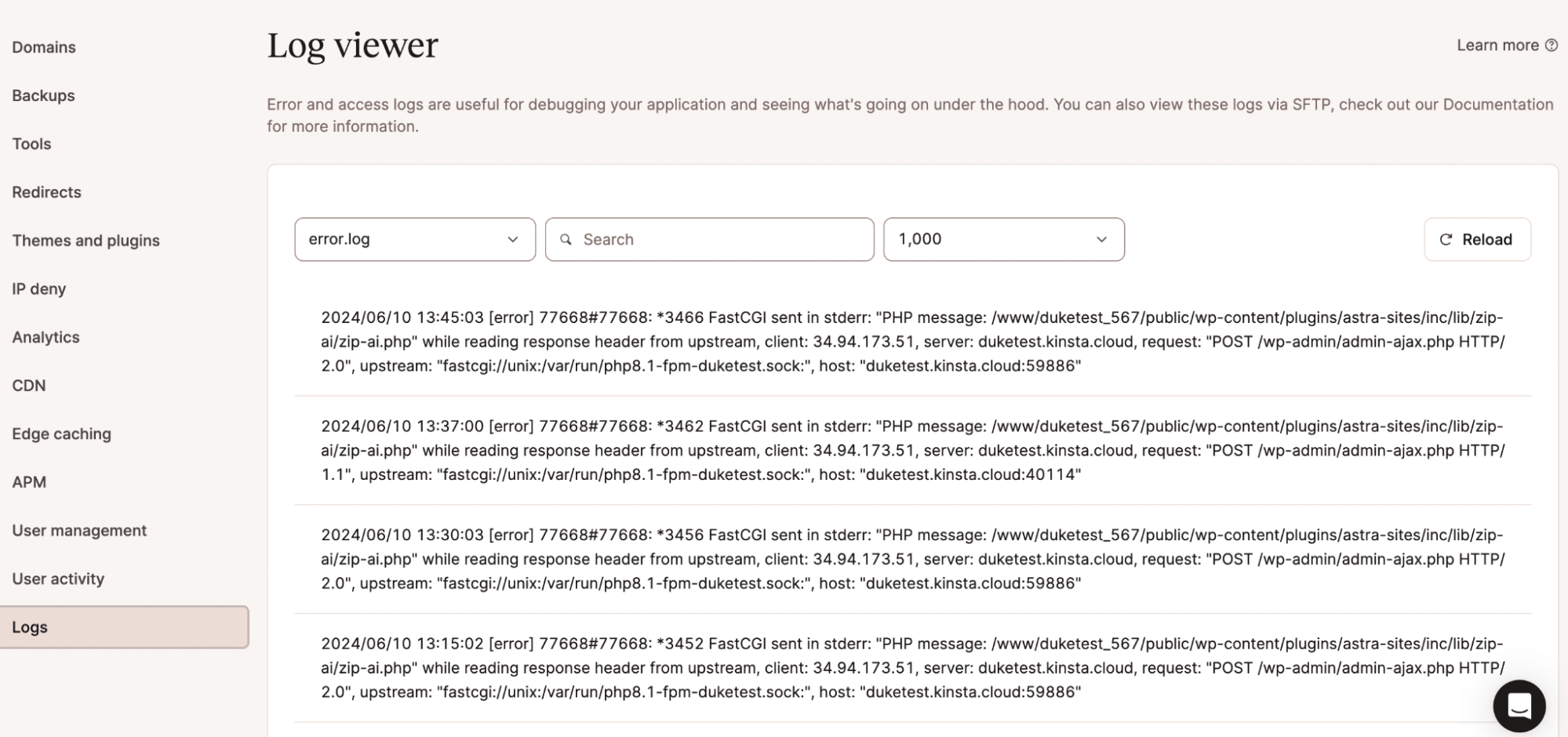View the Analytics page
Image resolution: width=1568 pixels, height=737 pixels.
point(45,337)
